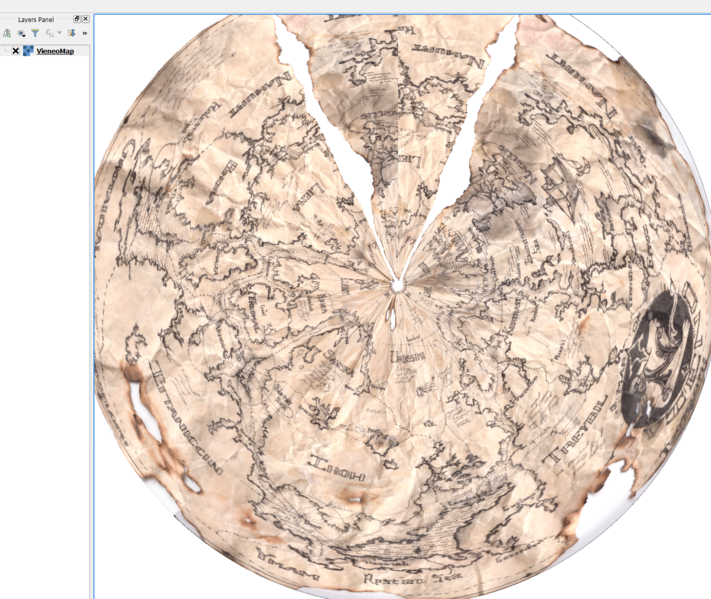Open the manage map themes eye dropdown
This screenshot has height=599, width=711.
coord(21,33)
